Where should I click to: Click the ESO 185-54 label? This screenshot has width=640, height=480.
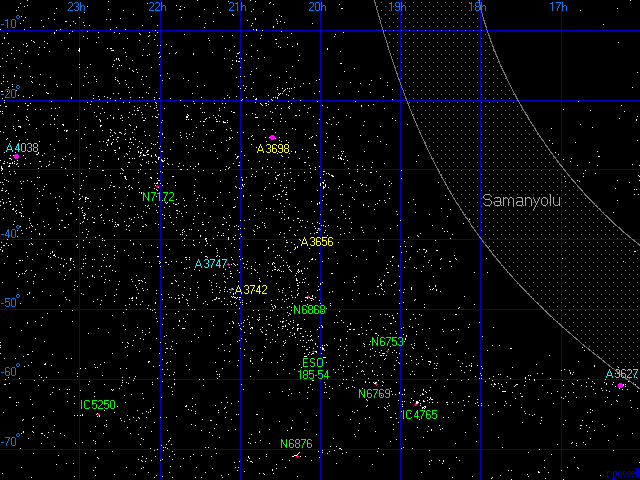click(313, 368)
